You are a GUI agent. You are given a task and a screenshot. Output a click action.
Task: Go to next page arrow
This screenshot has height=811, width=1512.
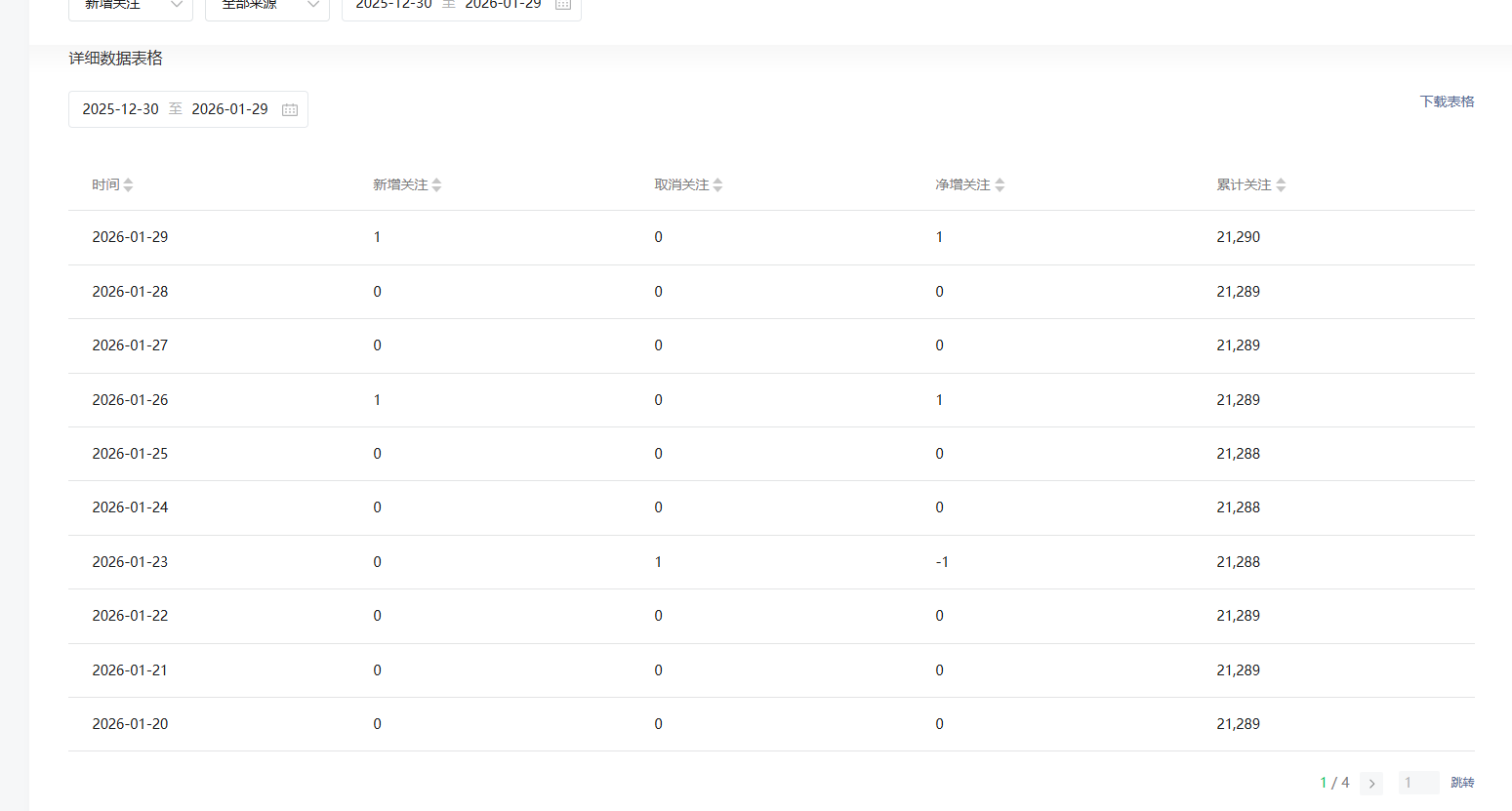1371,783
